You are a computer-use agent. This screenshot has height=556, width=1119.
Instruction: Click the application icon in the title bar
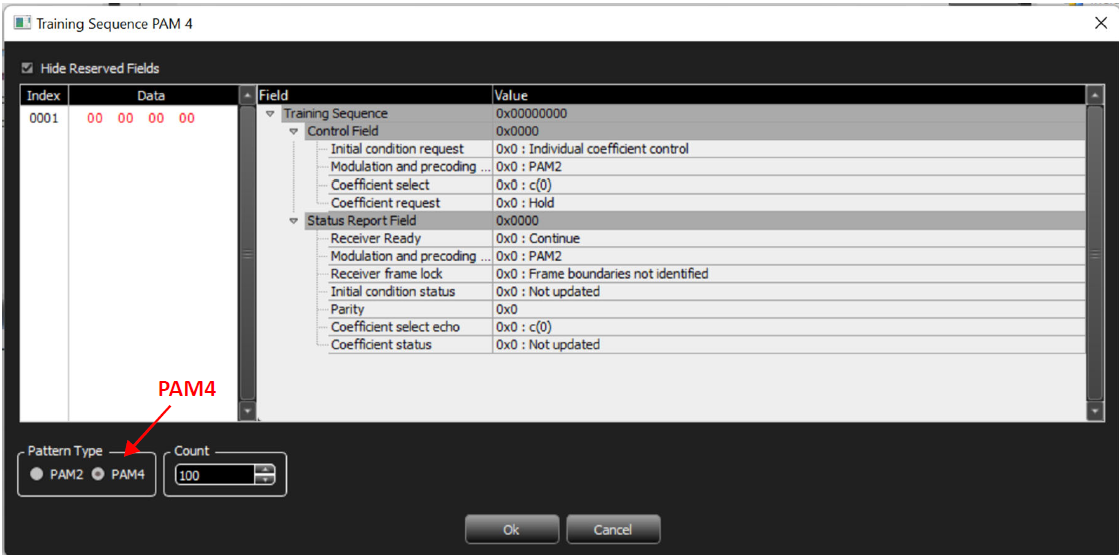(21, 23)
